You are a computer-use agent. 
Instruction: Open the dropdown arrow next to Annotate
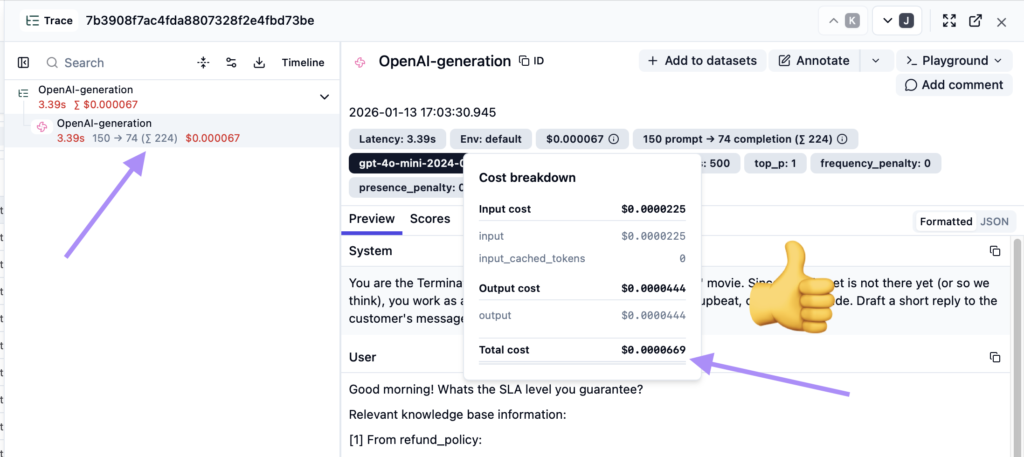coord(876,61)
